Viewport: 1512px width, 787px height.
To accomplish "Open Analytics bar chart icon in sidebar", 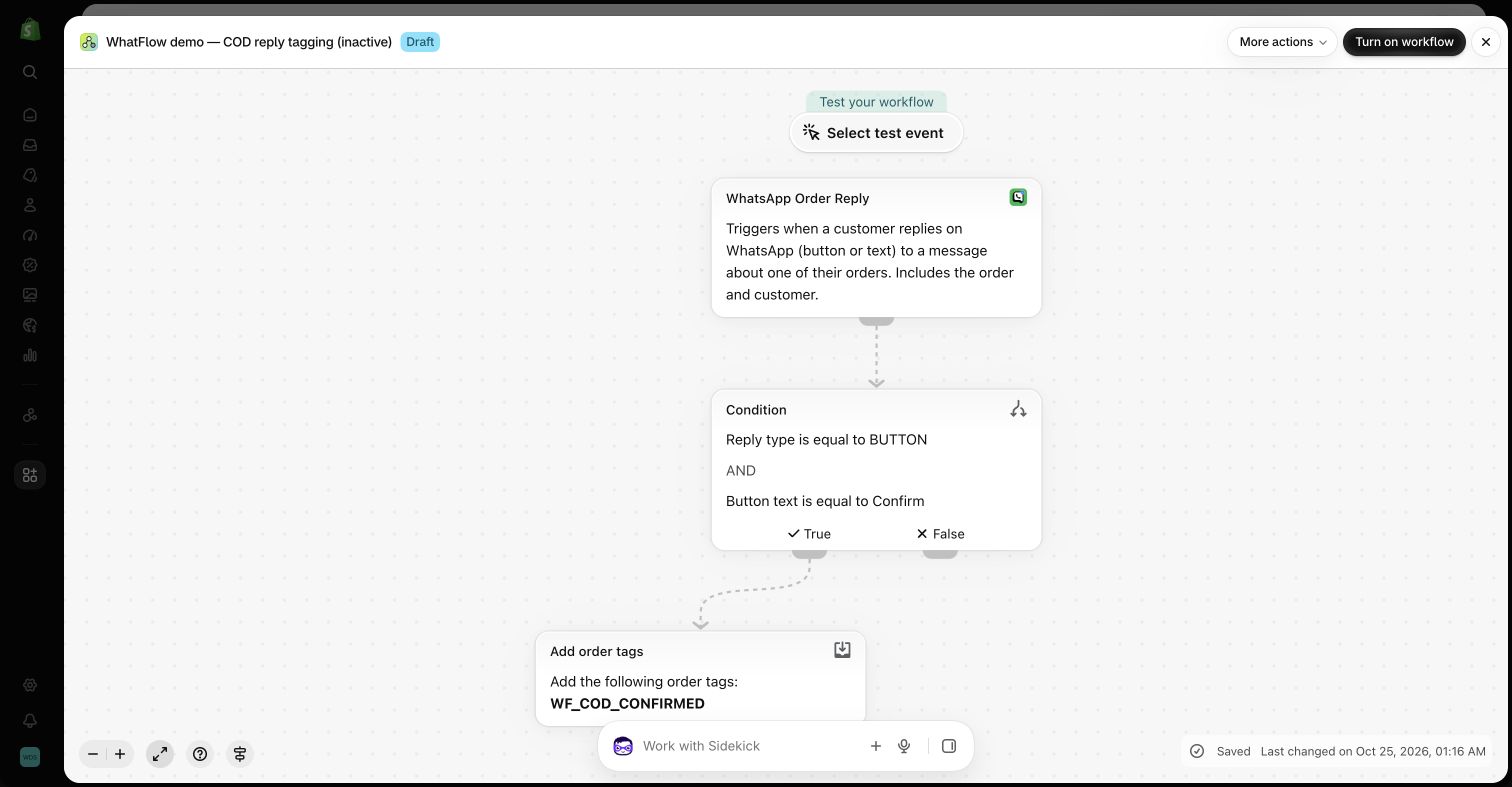I will (x=30, y=355).
